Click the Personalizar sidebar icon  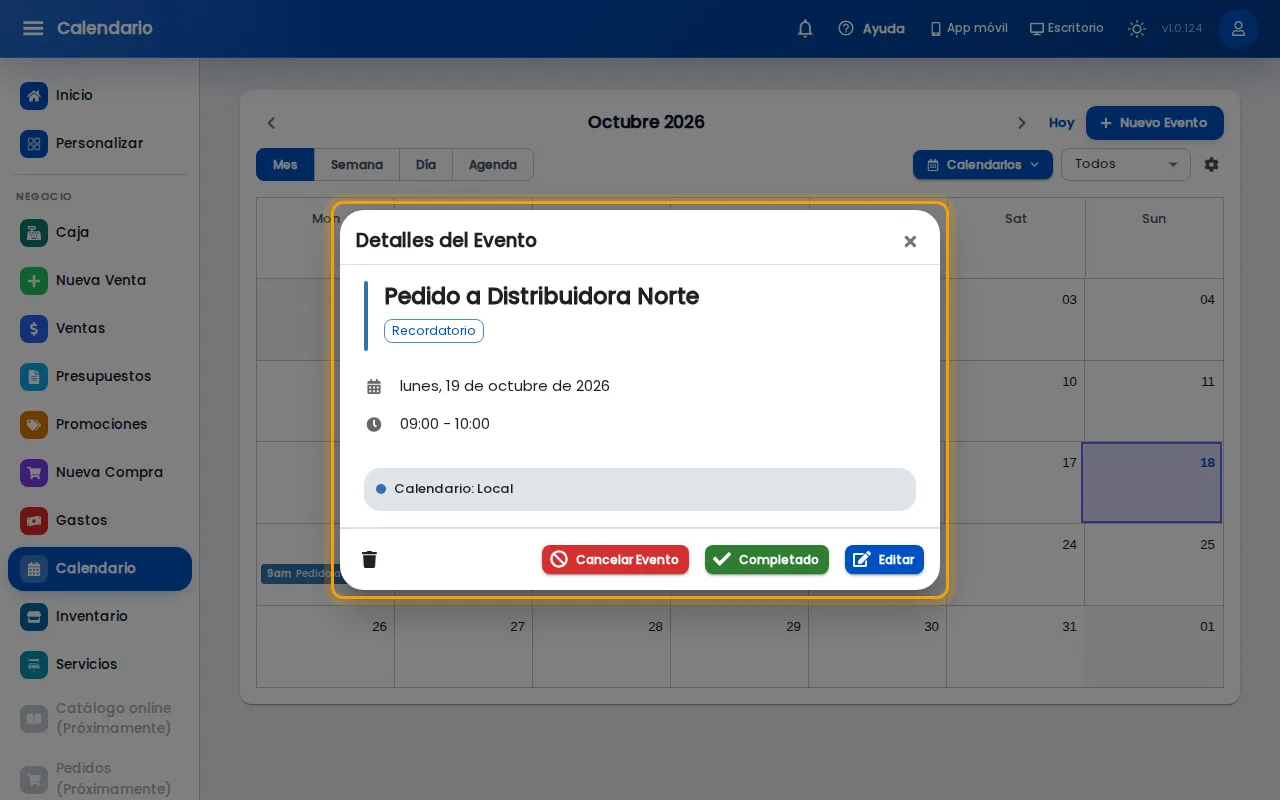34,144
